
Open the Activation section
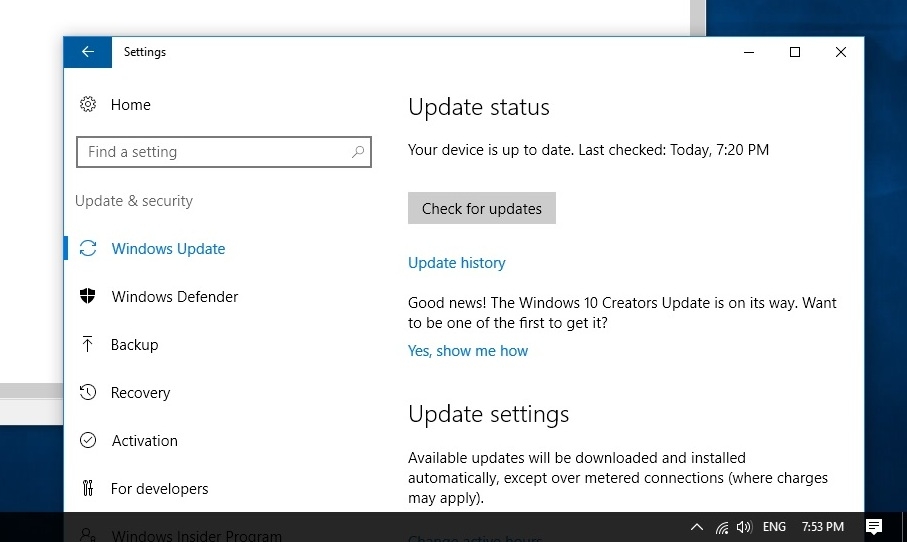coord(145,441)
